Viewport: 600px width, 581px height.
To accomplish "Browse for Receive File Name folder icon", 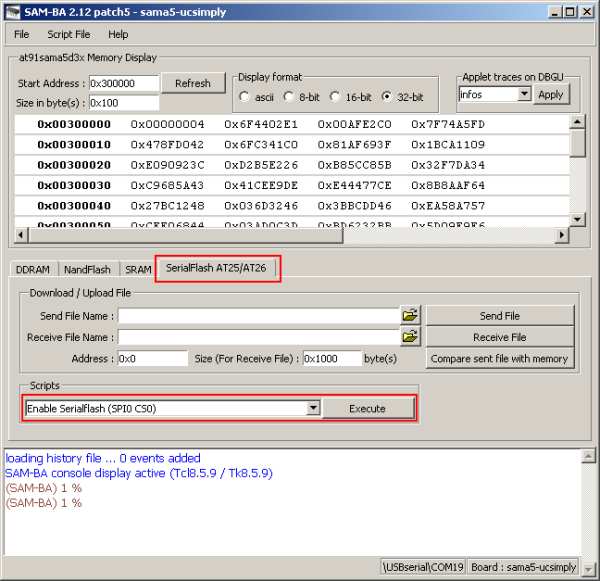I will pyautogui.click(x=410, y=337).
